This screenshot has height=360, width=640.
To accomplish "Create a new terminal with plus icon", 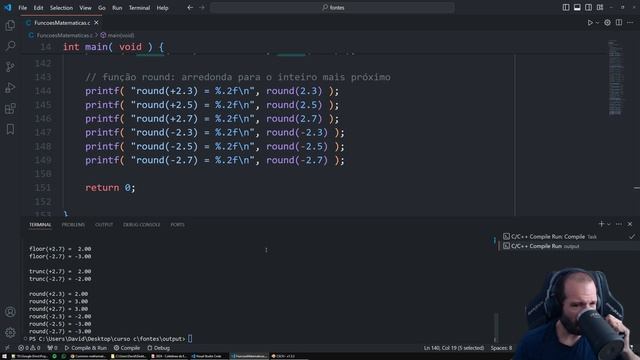I will coord(601,224).
